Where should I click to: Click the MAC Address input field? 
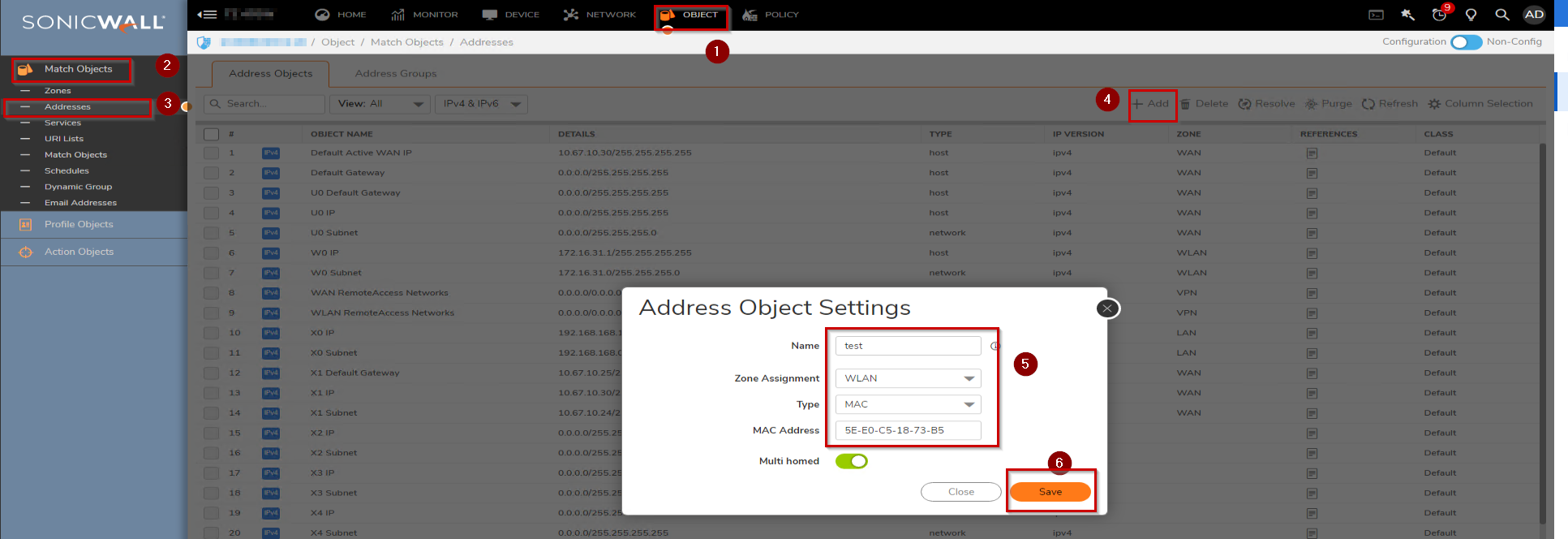(908, 430)
